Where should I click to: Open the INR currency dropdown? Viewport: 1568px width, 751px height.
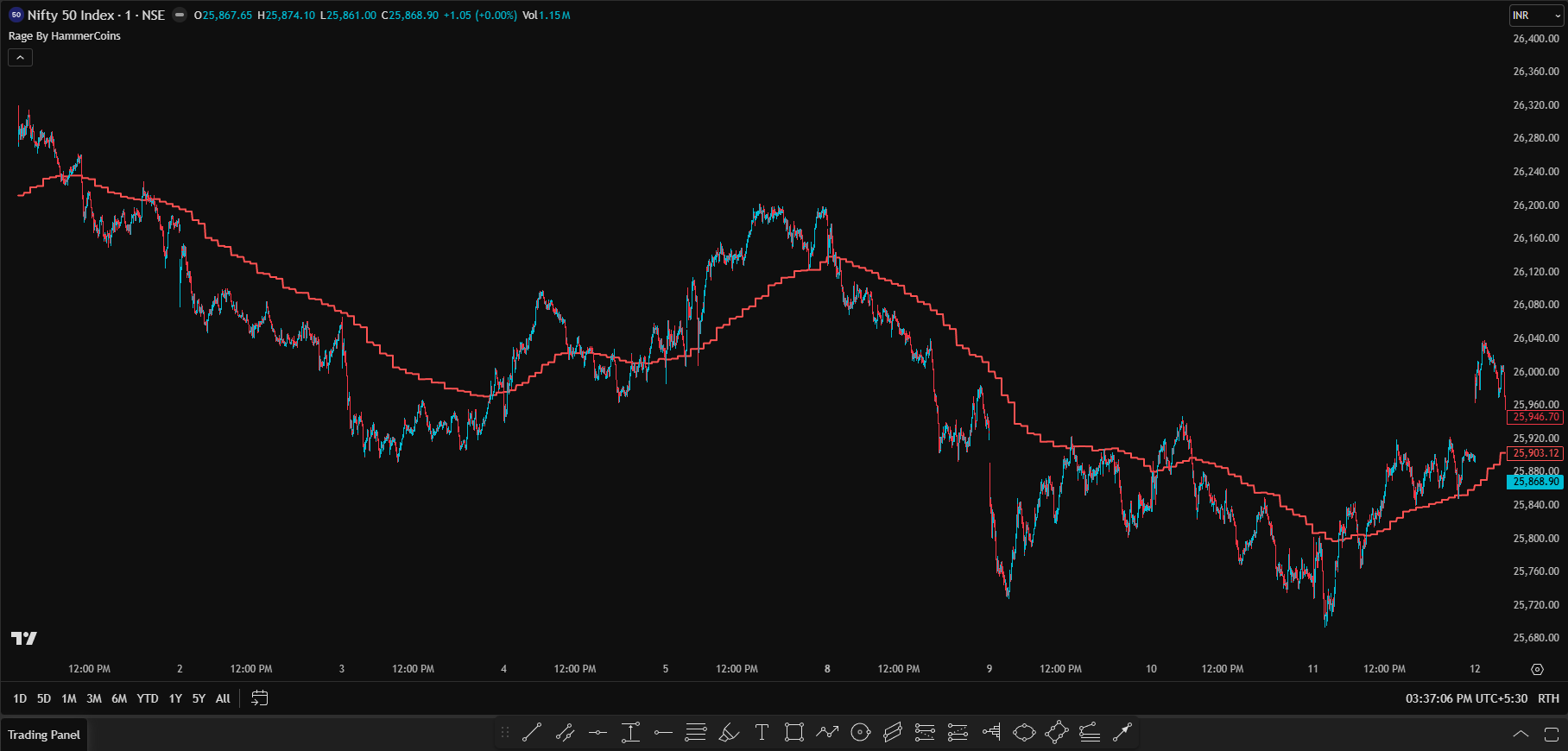point(1535,16)
